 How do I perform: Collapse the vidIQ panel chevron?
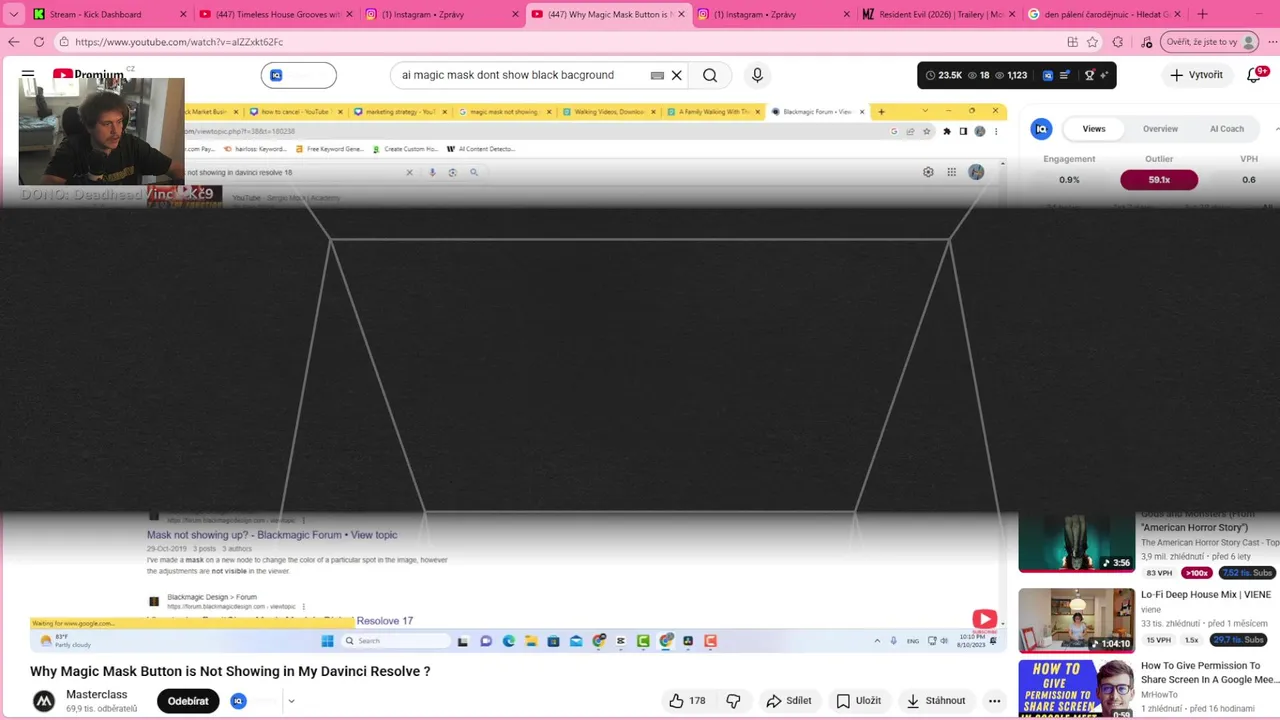pos(1276,129)
